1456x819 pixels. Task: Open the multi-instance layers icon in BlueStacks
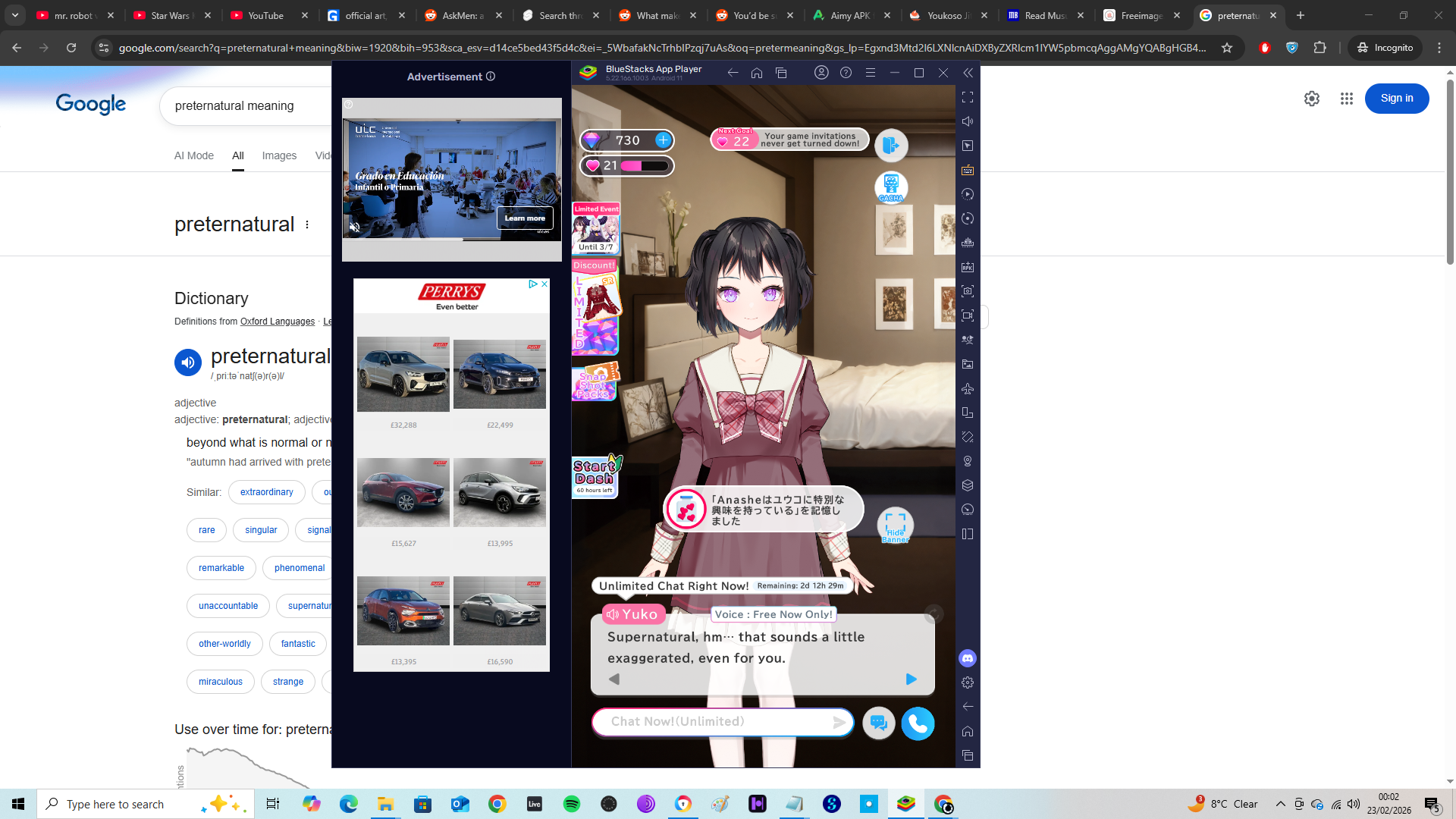click(x=968, y=485)
